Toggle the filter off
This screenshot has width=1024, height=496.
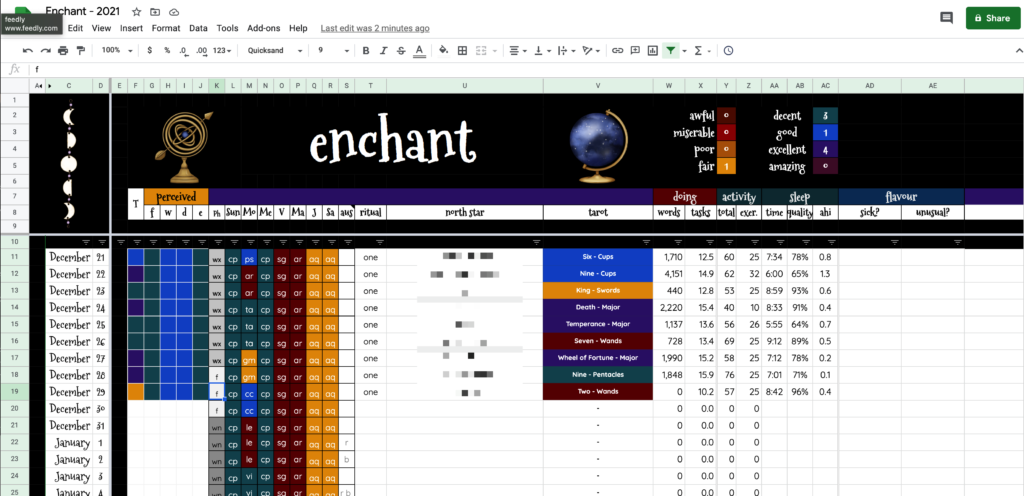coord(670,50)
